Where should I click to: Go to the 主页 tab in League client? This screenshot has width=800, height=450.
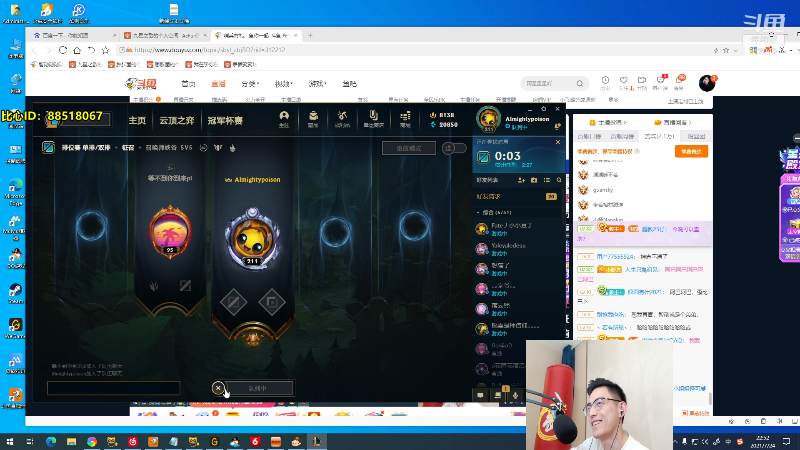coord(137,120)
